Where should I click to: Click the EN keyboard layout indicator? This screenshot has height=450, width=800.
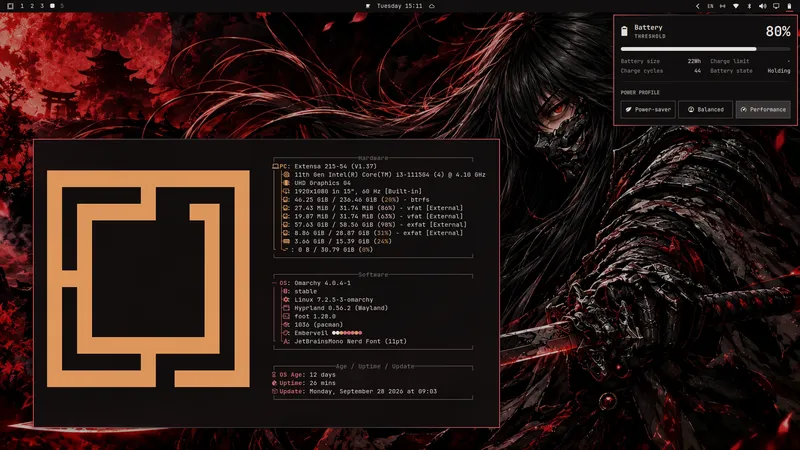pos(710,6)
